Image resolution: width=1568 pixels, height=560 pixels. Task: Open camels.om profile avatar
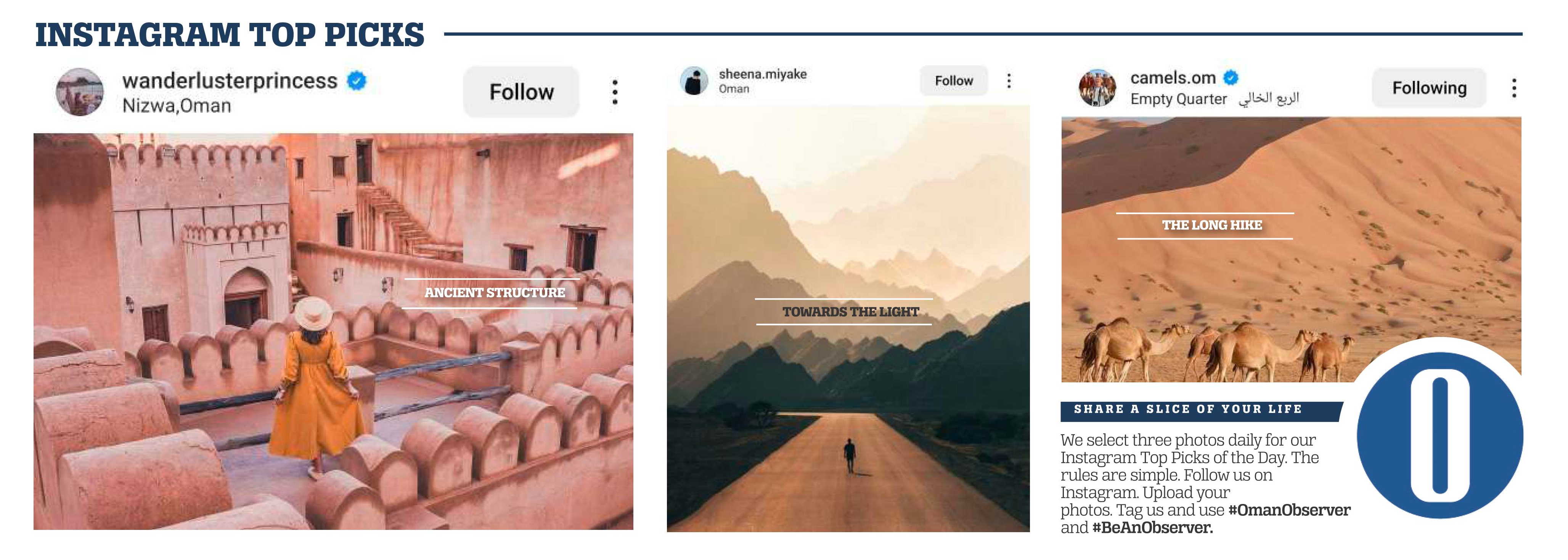pos(1097,88)
